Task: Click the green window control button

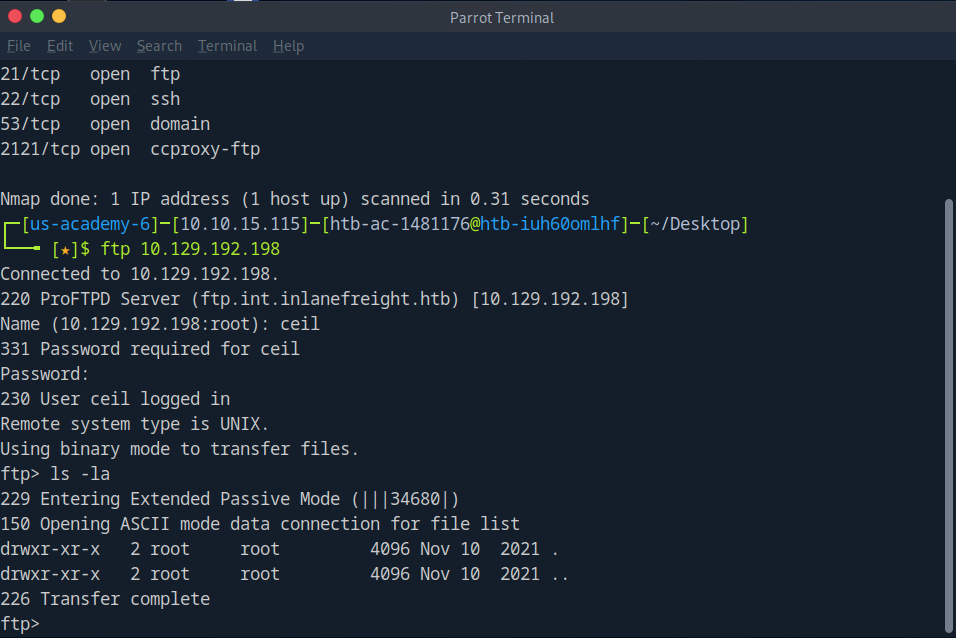Action: pyautogui.click(x=37, y=16)
